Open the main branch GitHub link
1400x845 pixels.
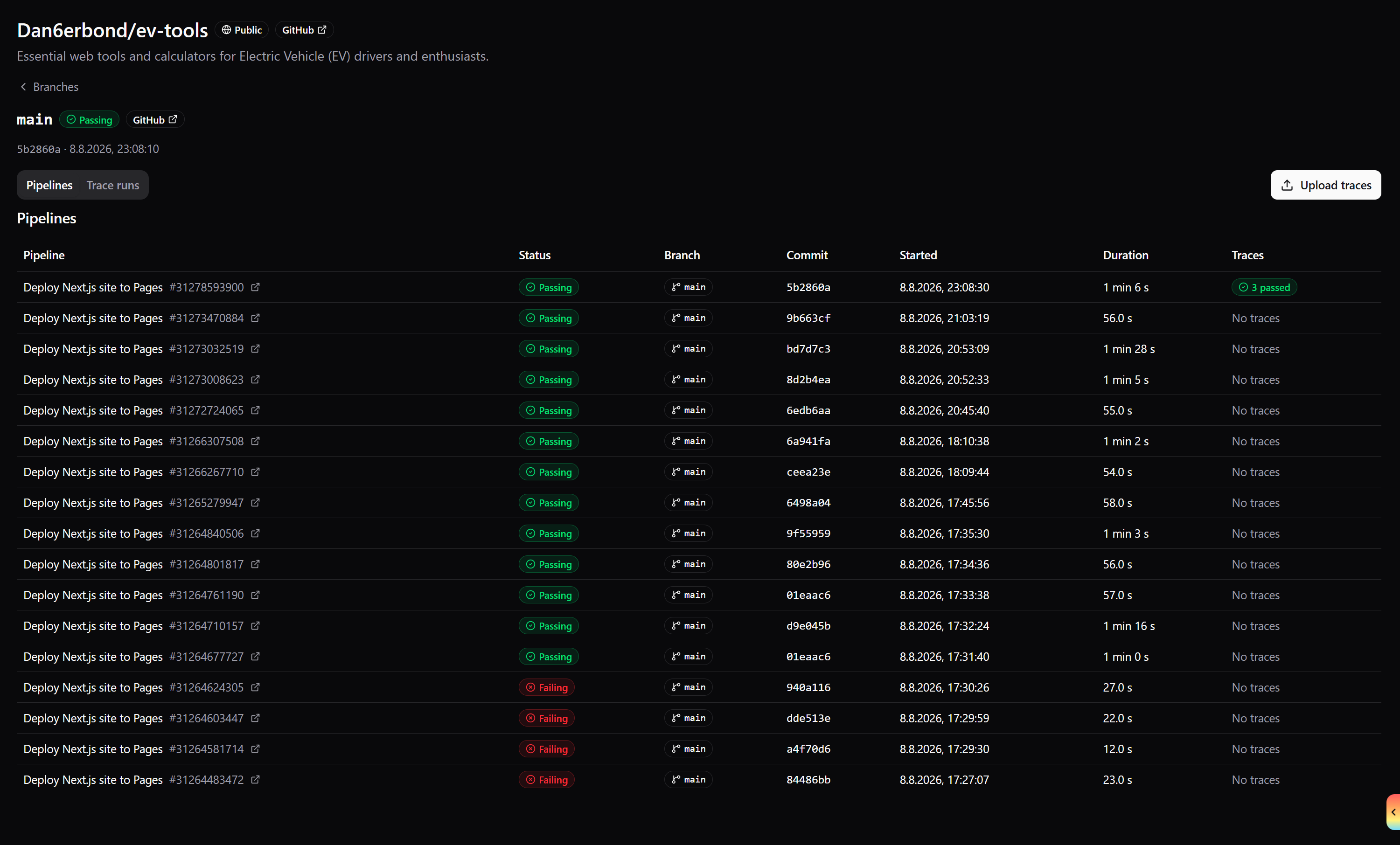pos(154,120)
